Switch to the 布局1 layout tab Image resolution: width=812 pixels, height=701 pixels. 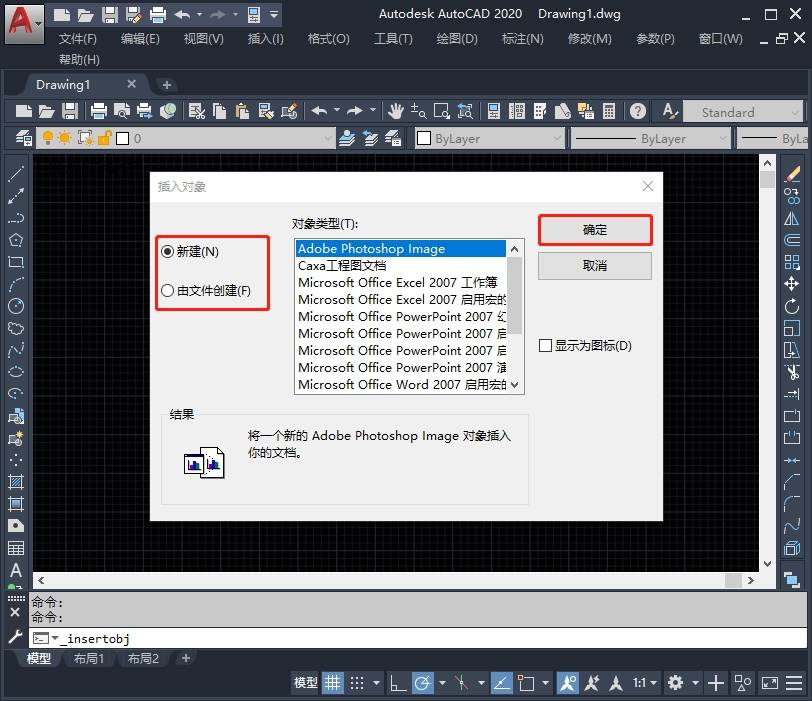pyautogui.click(x=89, y=659)
